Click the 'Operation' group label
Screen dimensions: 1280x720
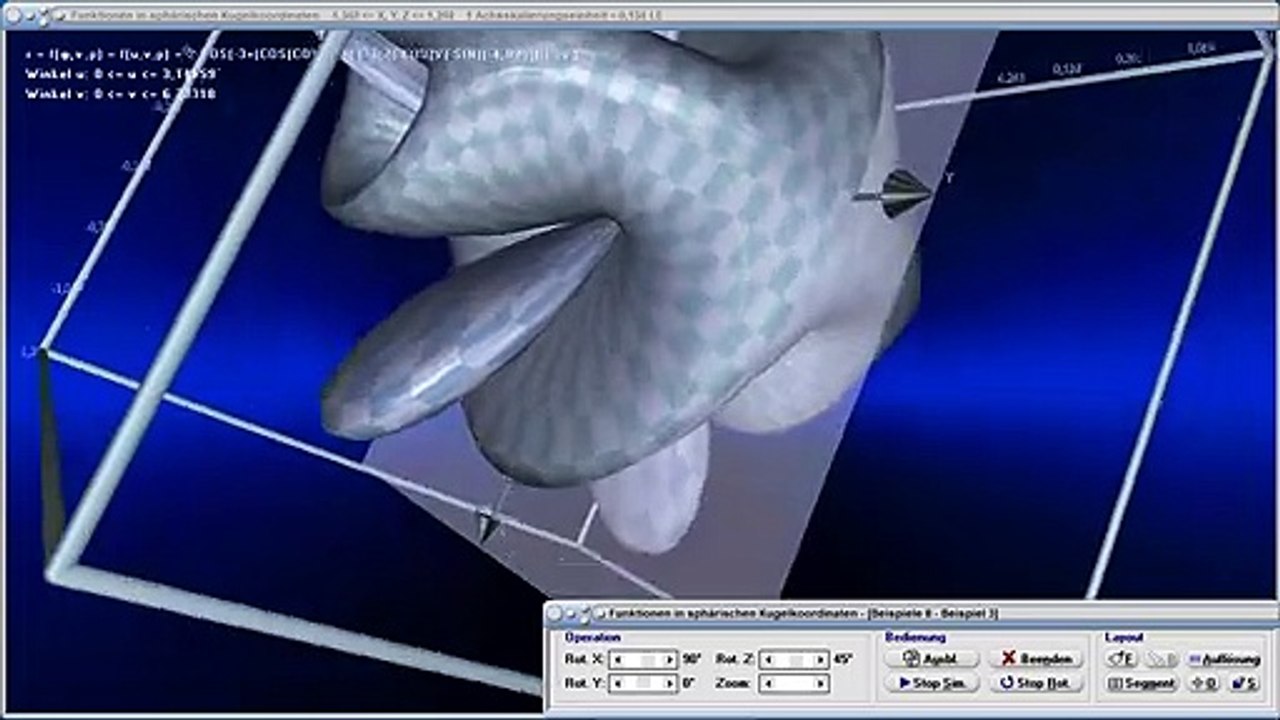(x=593, y=637)
